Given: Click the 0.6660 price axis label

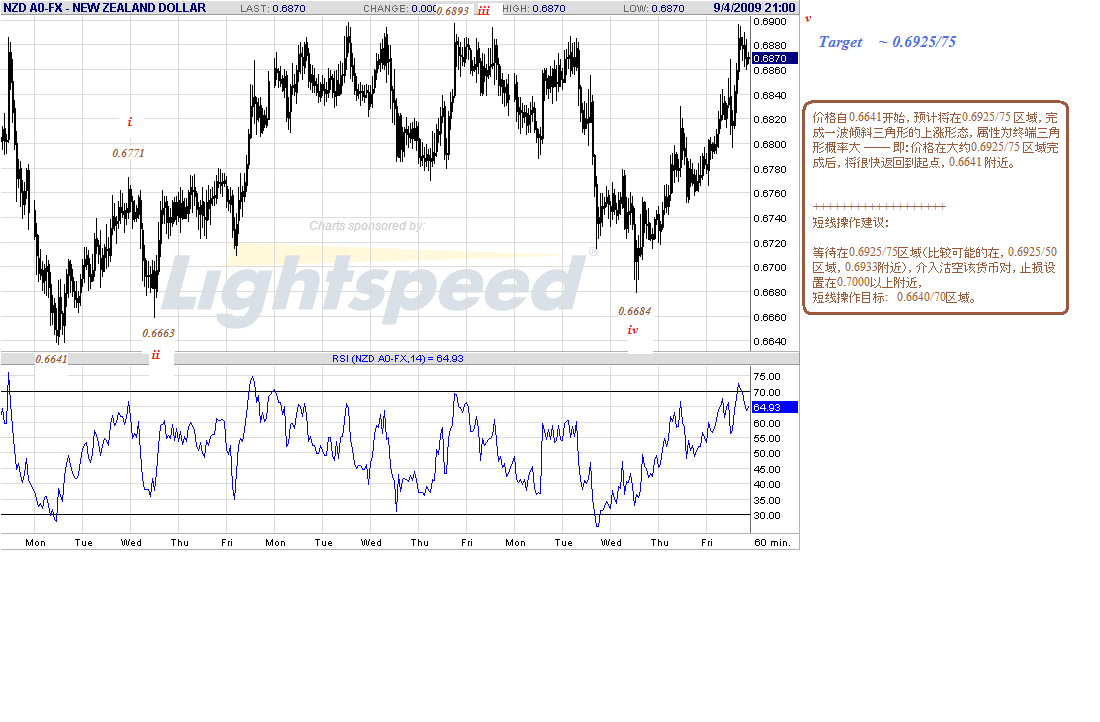Looking at the screenshot, I should (770, 317).
